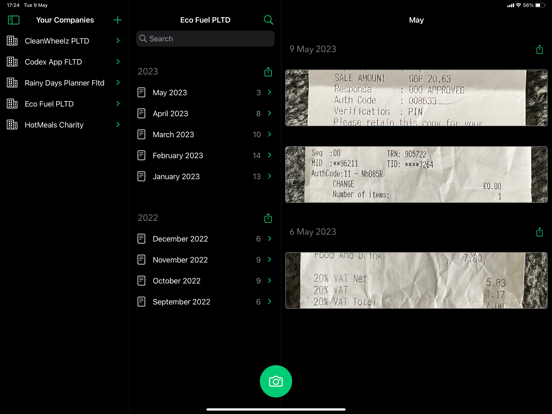This screenshot has width=552, height=414.
Task: Select Codex App FLTD company name
Action: (53, 62)
